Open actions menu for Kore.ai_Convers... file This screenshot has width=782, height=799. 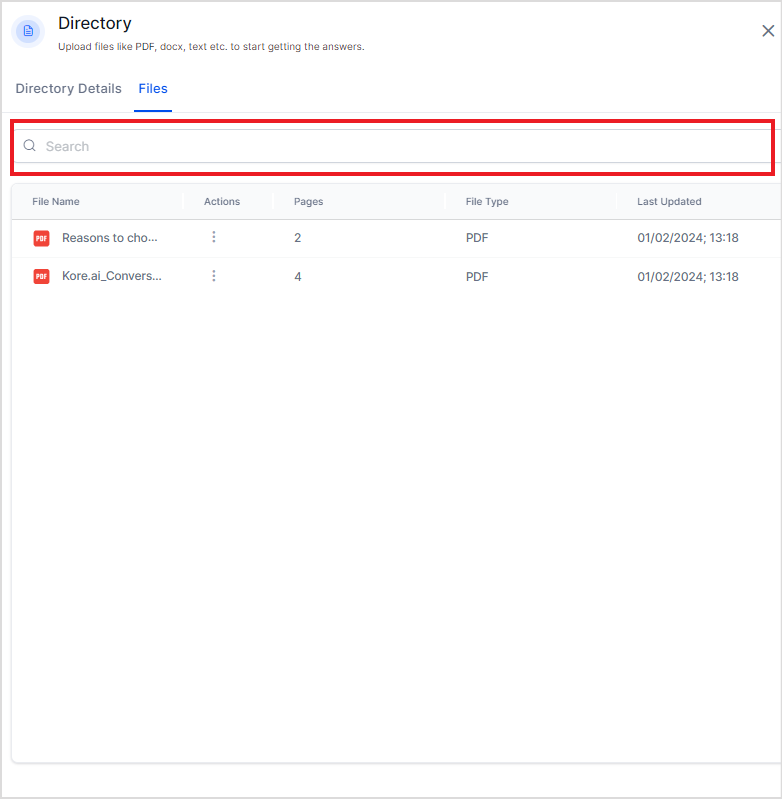pyautogui.click(x=213, y=276)
